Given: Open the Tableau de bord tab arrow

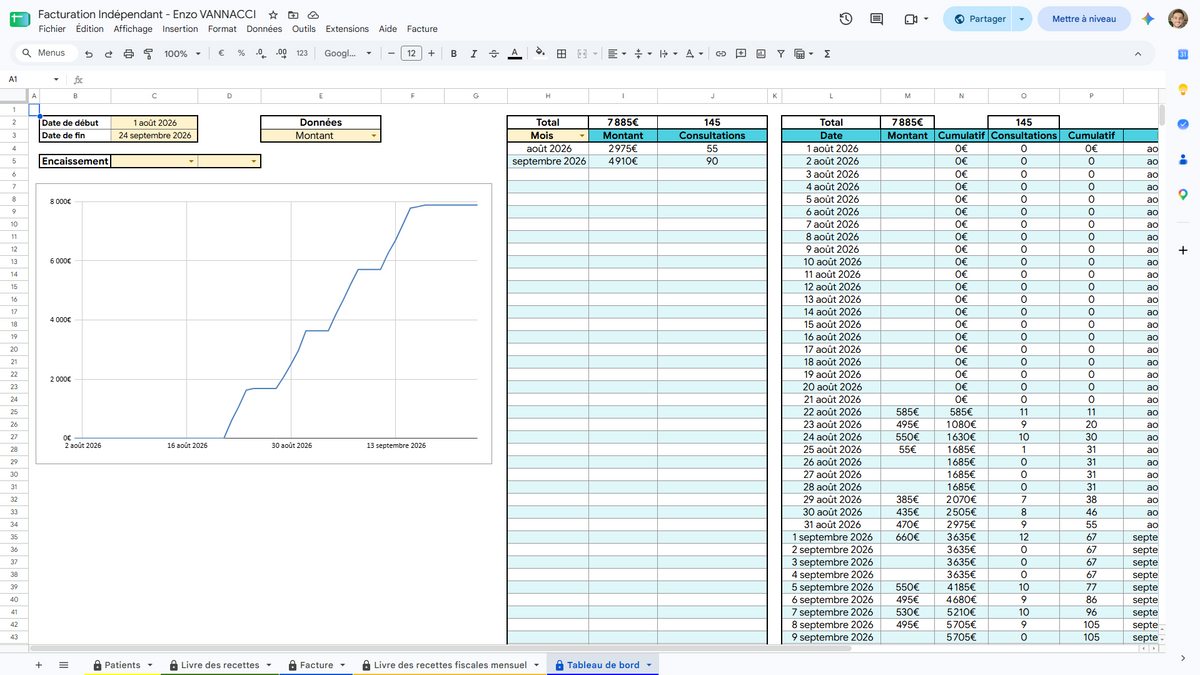Looking at the screenshot, I should (x=649, y=665).
